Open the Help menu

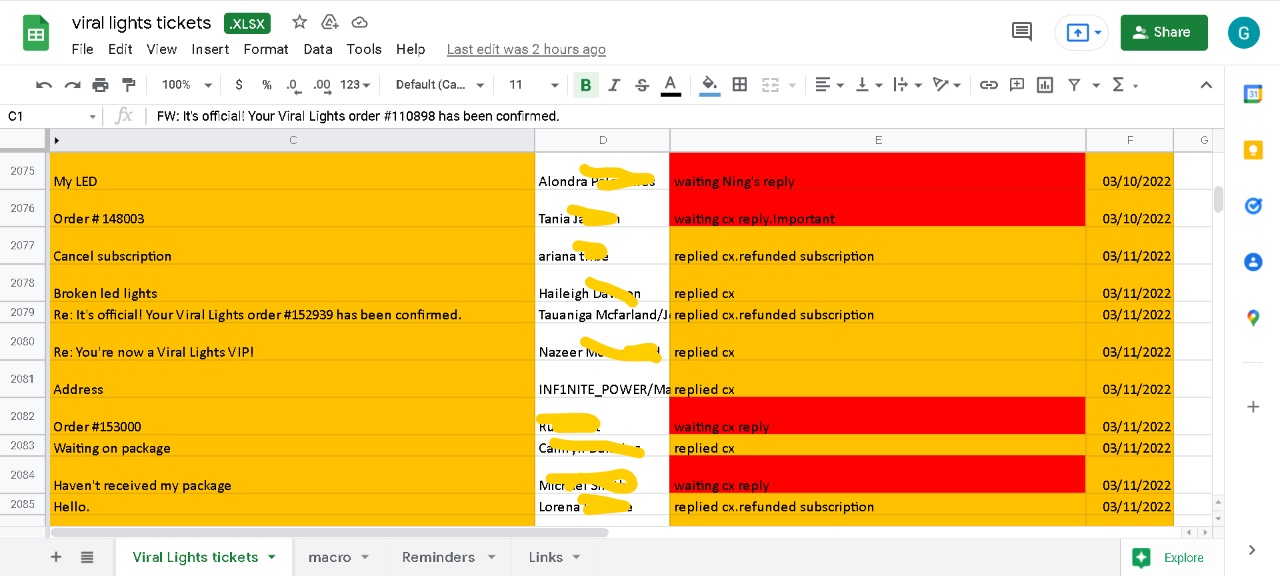click(411, 49)
